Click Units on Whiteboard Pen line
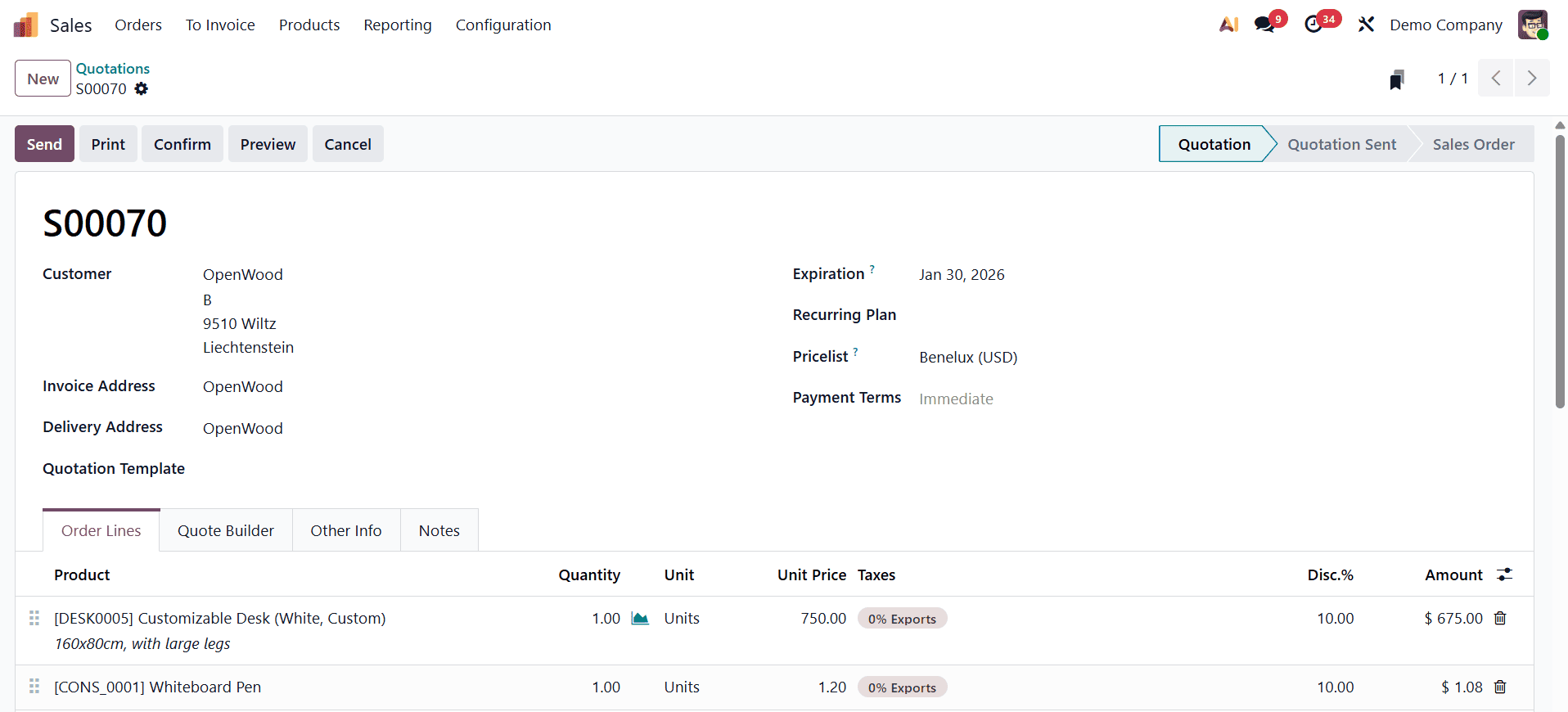Image resolution: width=1568 pixels, height=712 pixels. click(x=682, y=687)
